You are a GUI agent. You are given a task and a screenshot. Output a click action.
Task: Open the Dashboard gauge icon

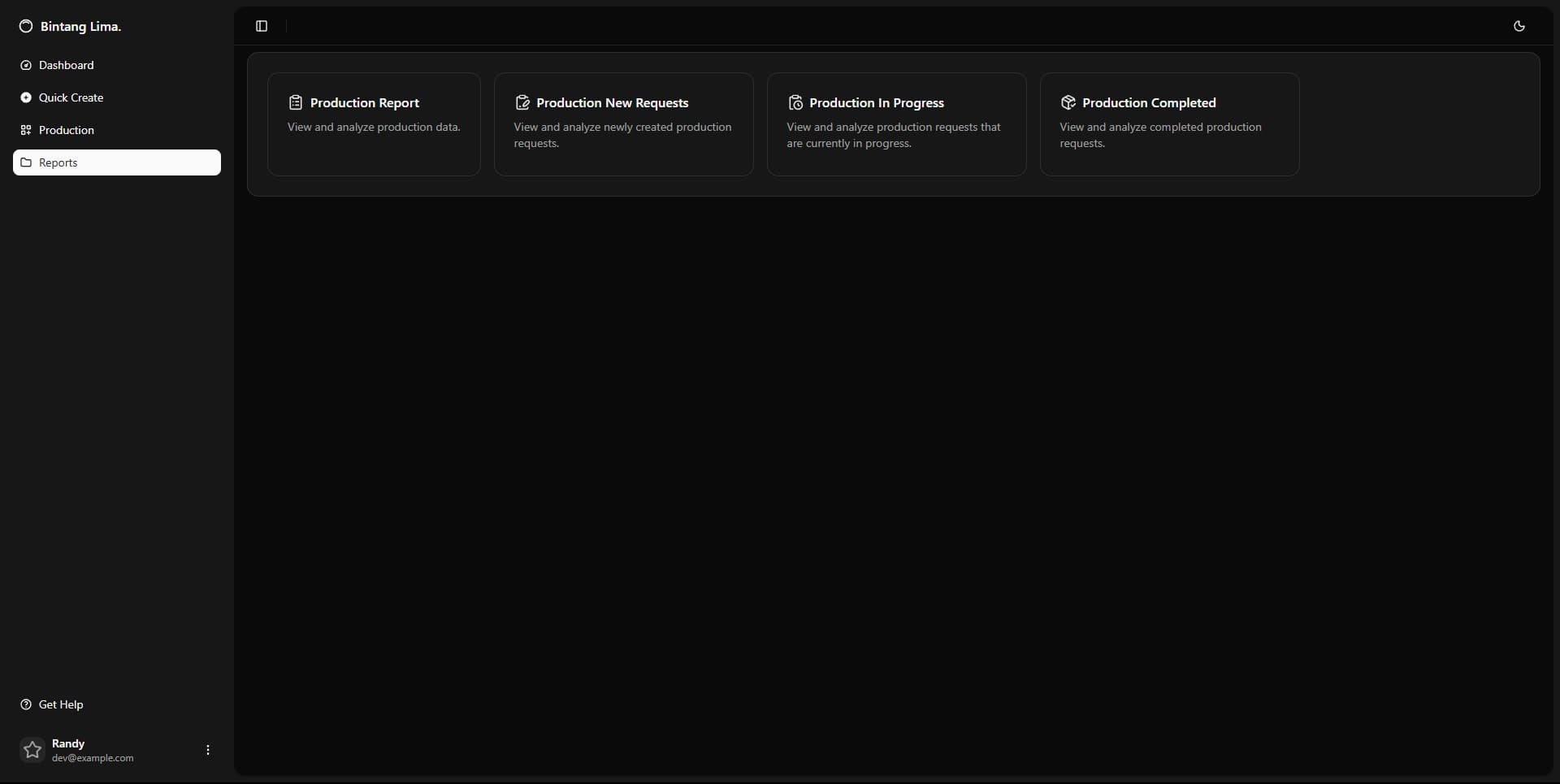(26, 65)
